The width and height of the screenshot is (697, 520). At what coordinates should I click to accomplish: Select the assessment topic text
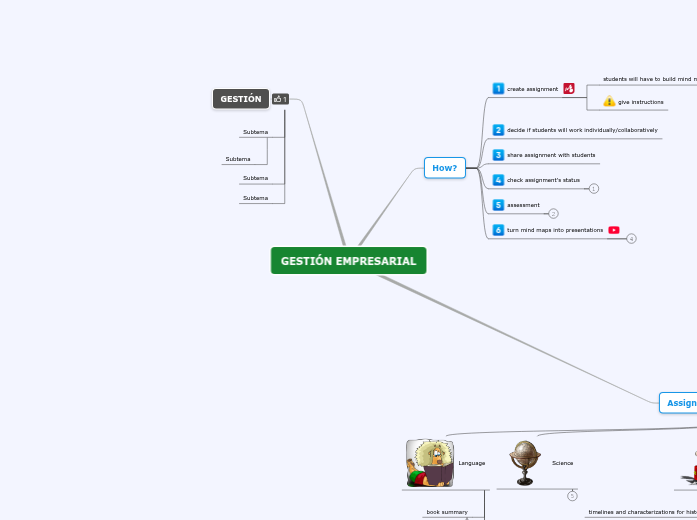(x=523, y=205)
